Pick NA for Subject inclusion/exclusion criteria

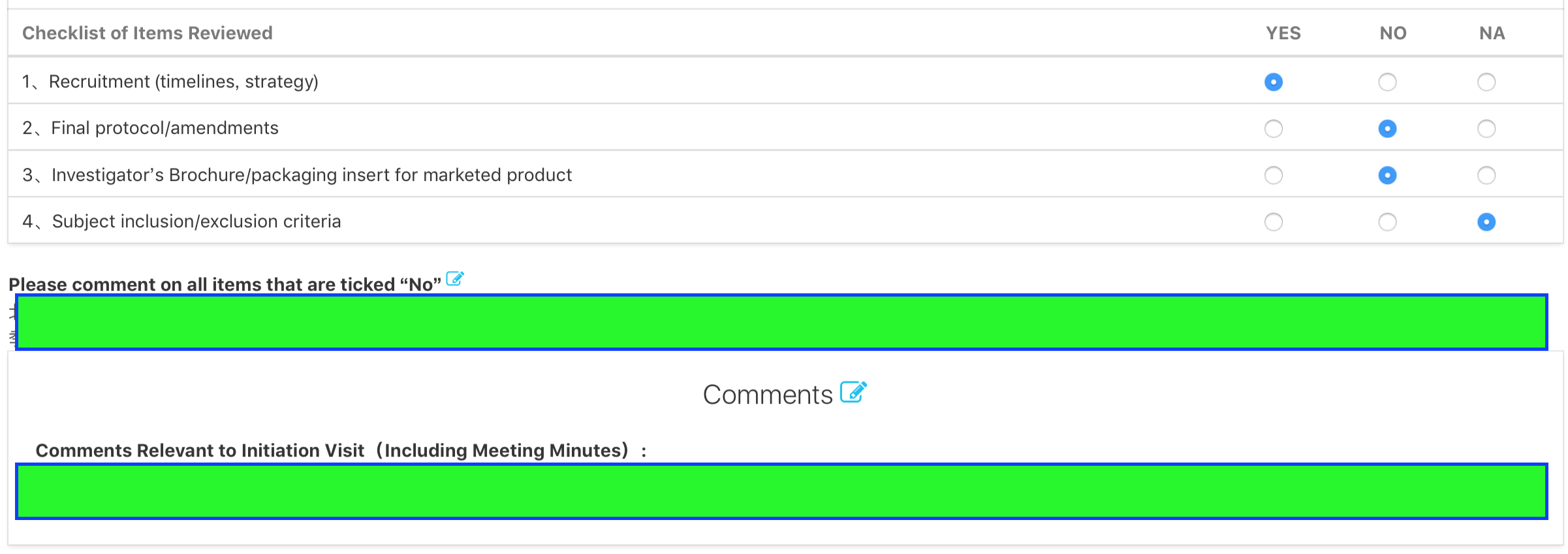(1486, 222)
